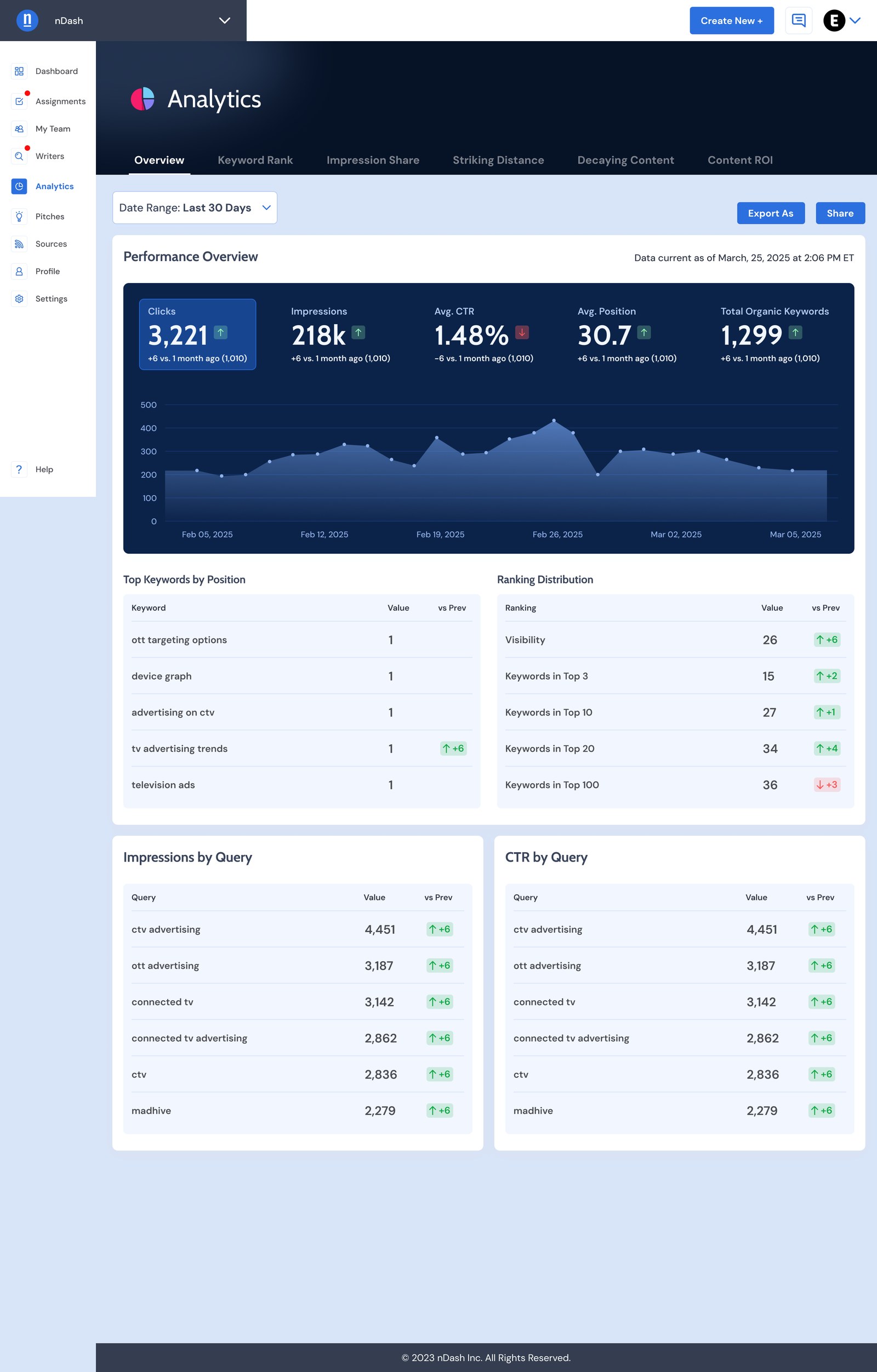Click Keywords in Top 100 red badge

tap(827, 785)
